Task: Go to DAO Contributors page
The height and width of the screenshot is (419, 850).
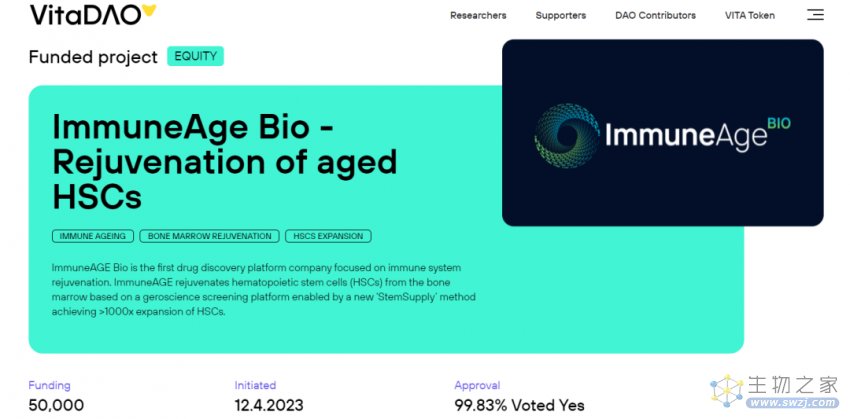Action: point(655,15)
